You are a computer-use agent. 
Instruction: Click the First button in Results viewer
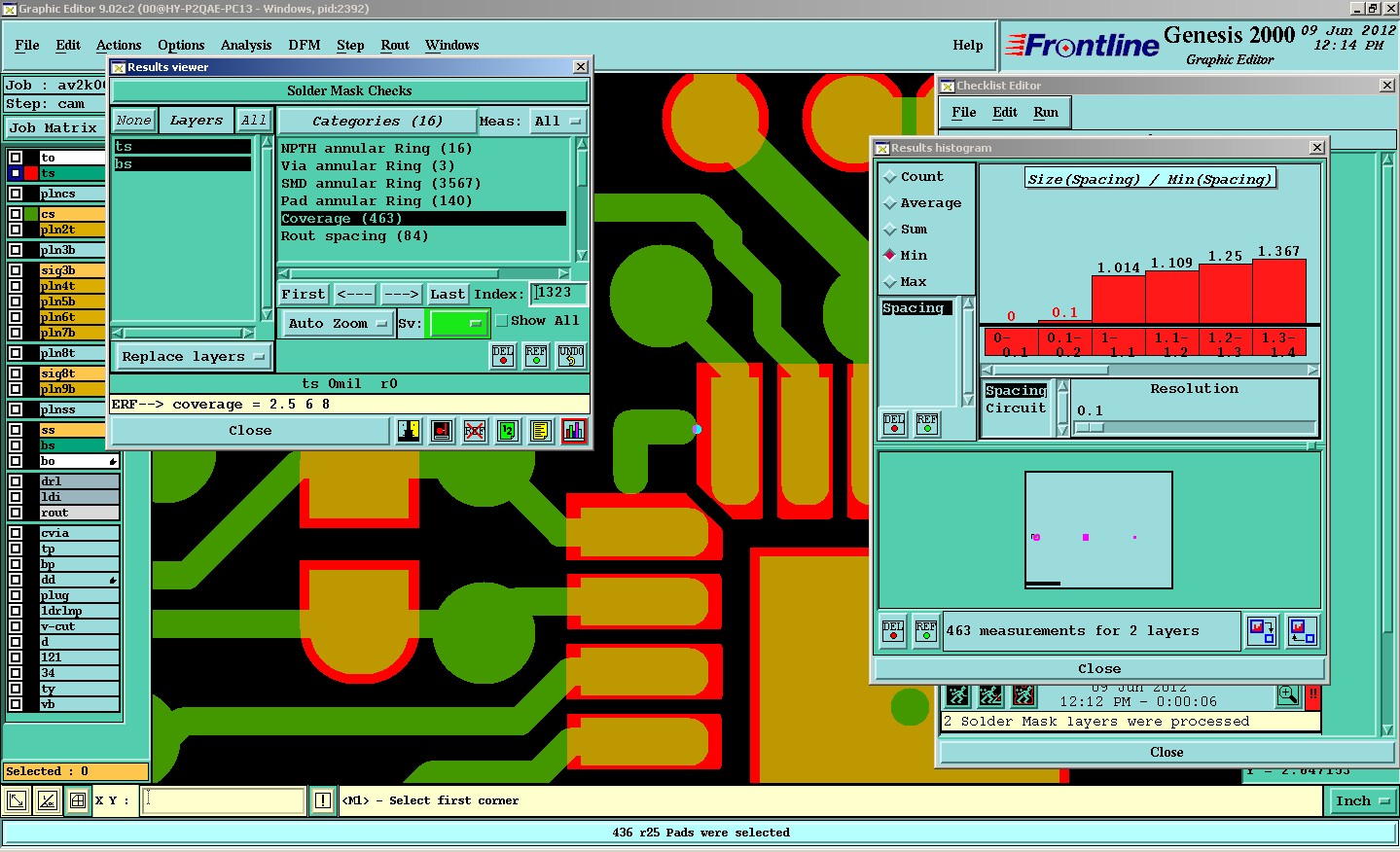304,294
